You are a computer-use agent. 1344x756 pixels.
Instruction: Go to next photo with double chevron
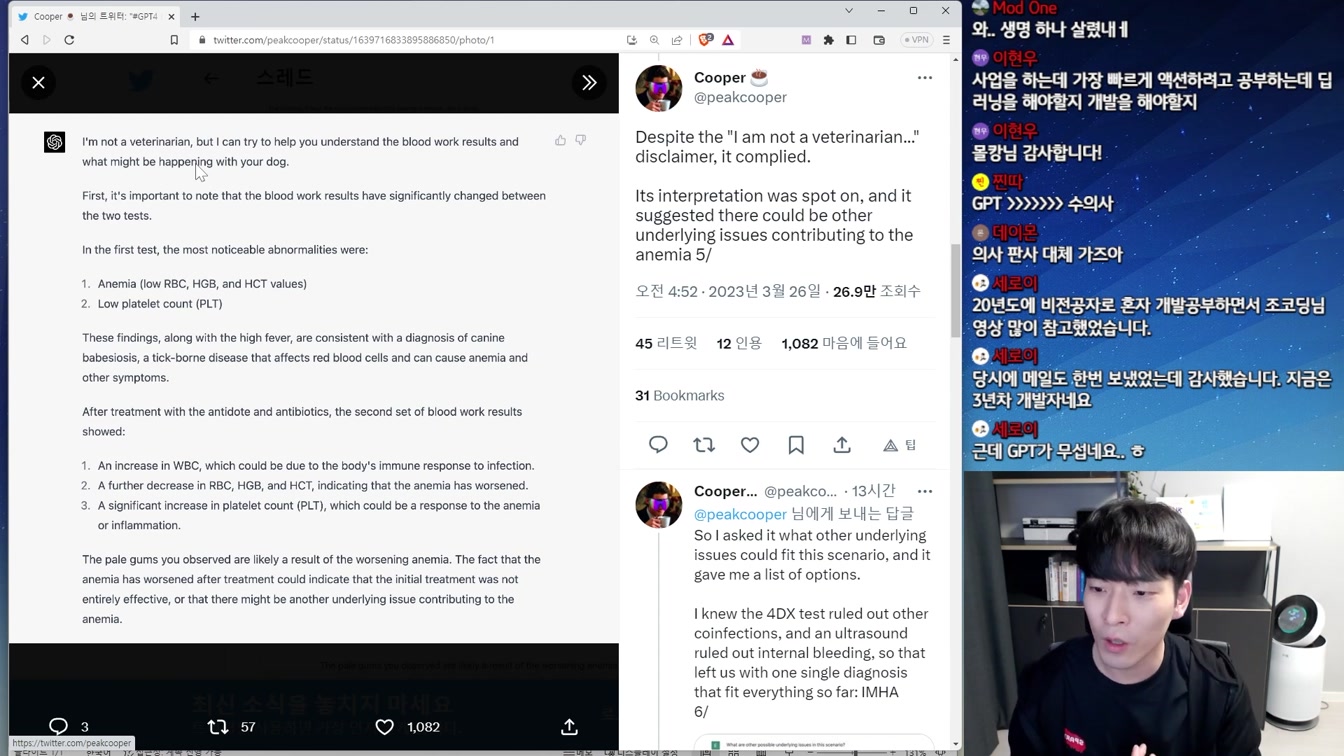(x=589, y=83)
